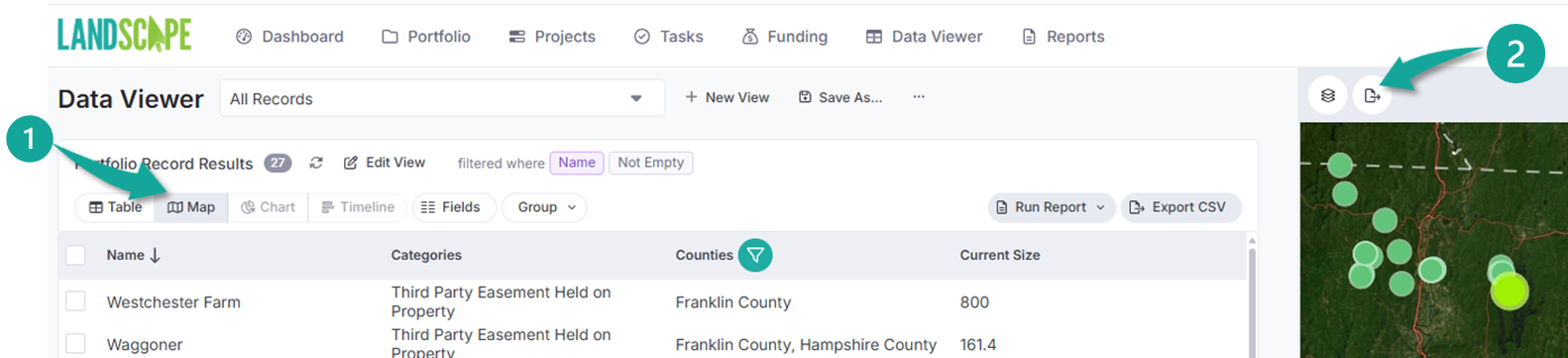Open the Funding nav menu
The image size is (1568, 358).
point(785,37)
